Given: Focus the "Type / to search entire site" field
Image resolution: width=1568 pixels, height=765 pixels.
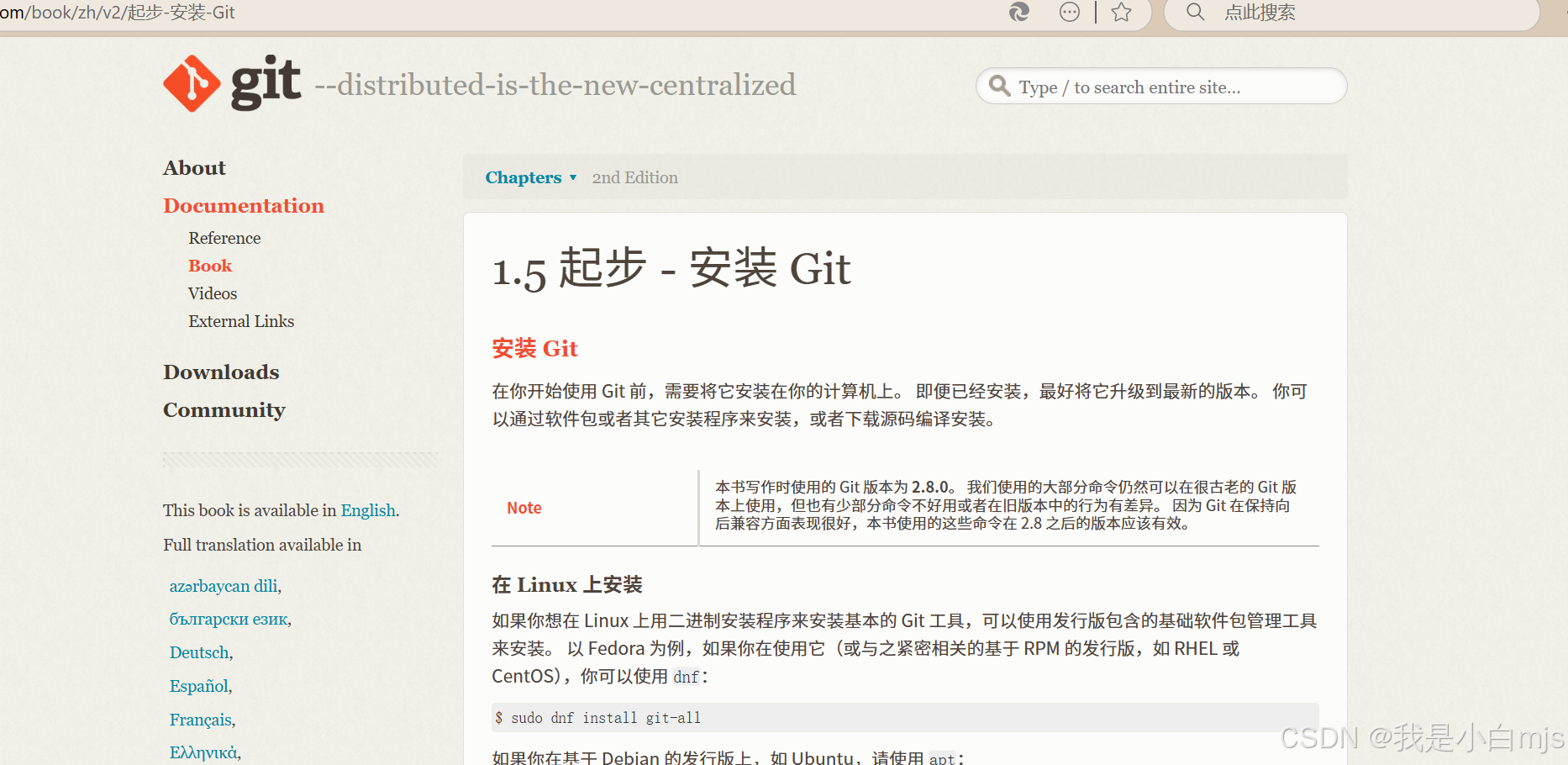Looking at the screenshot, I should pos(1161,86).
